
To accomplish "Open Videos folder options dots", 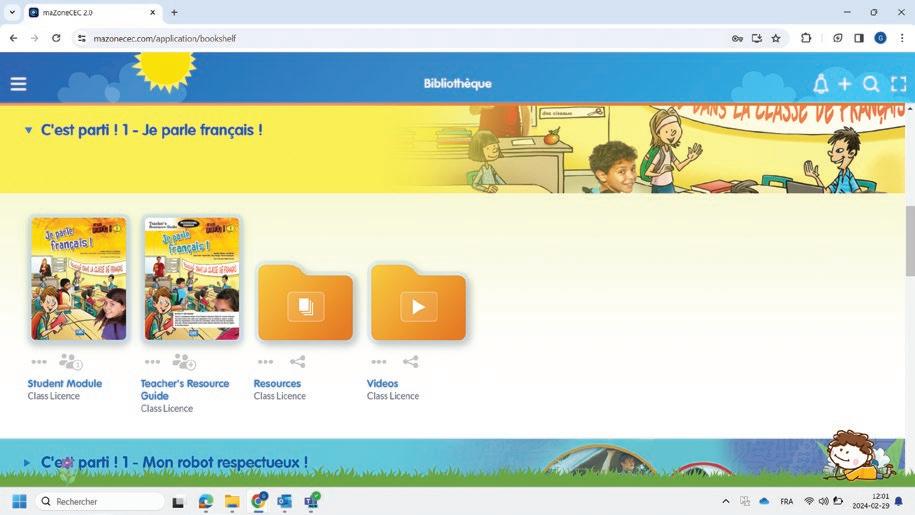I will click(379, 362).
